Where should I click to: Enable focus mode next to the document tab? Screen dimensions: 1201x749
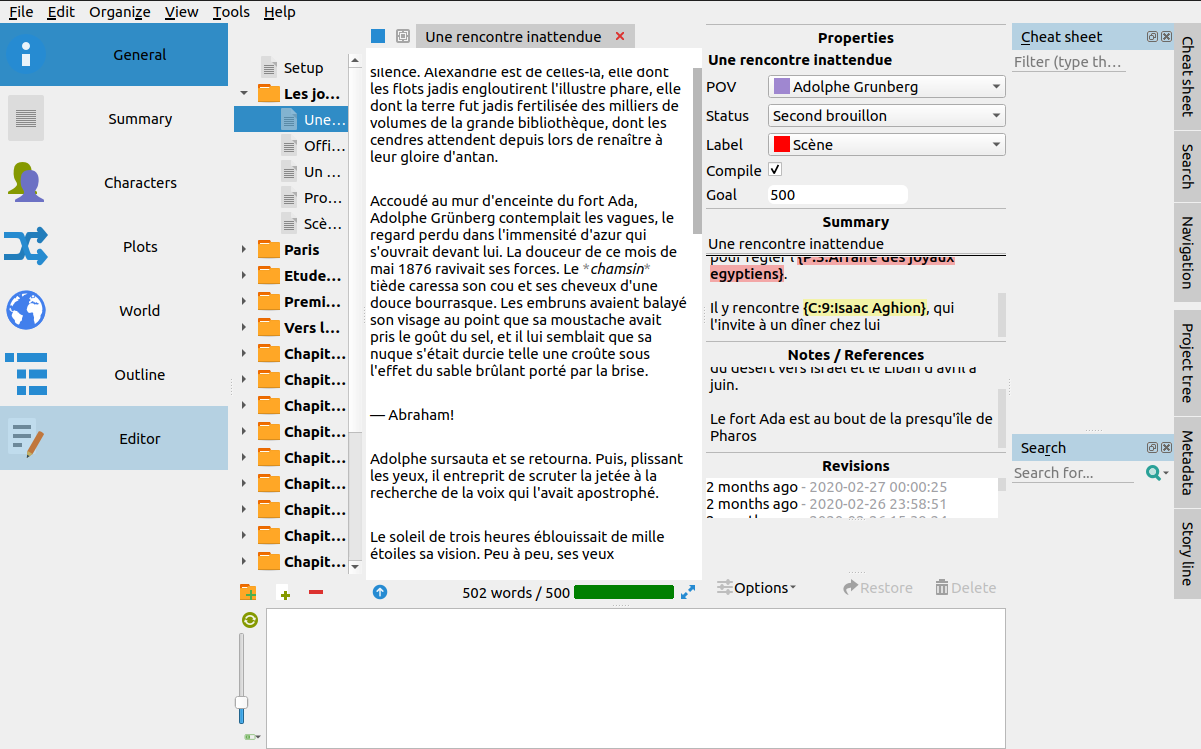coord(403,35)
